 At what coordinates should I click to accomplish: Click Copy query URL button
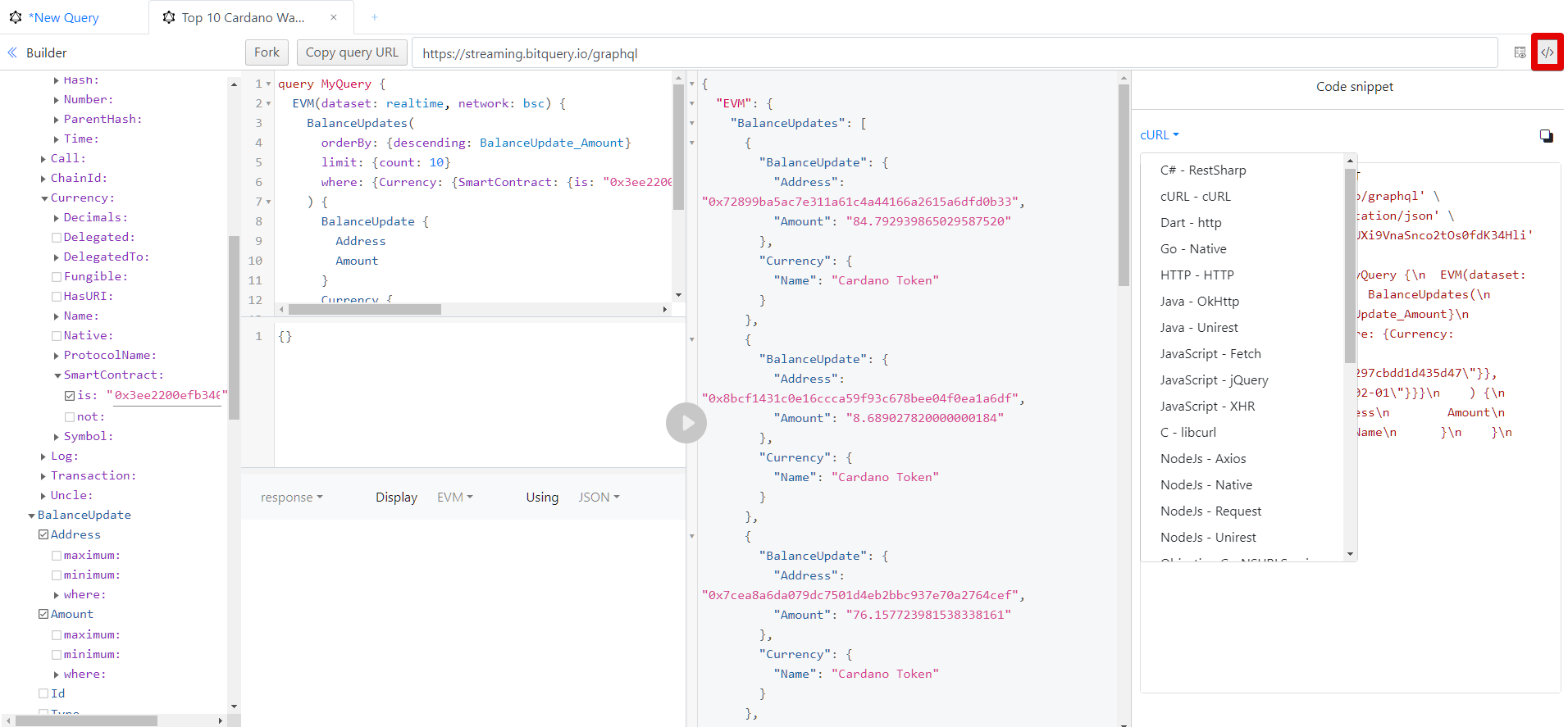(x=352, y=52)
